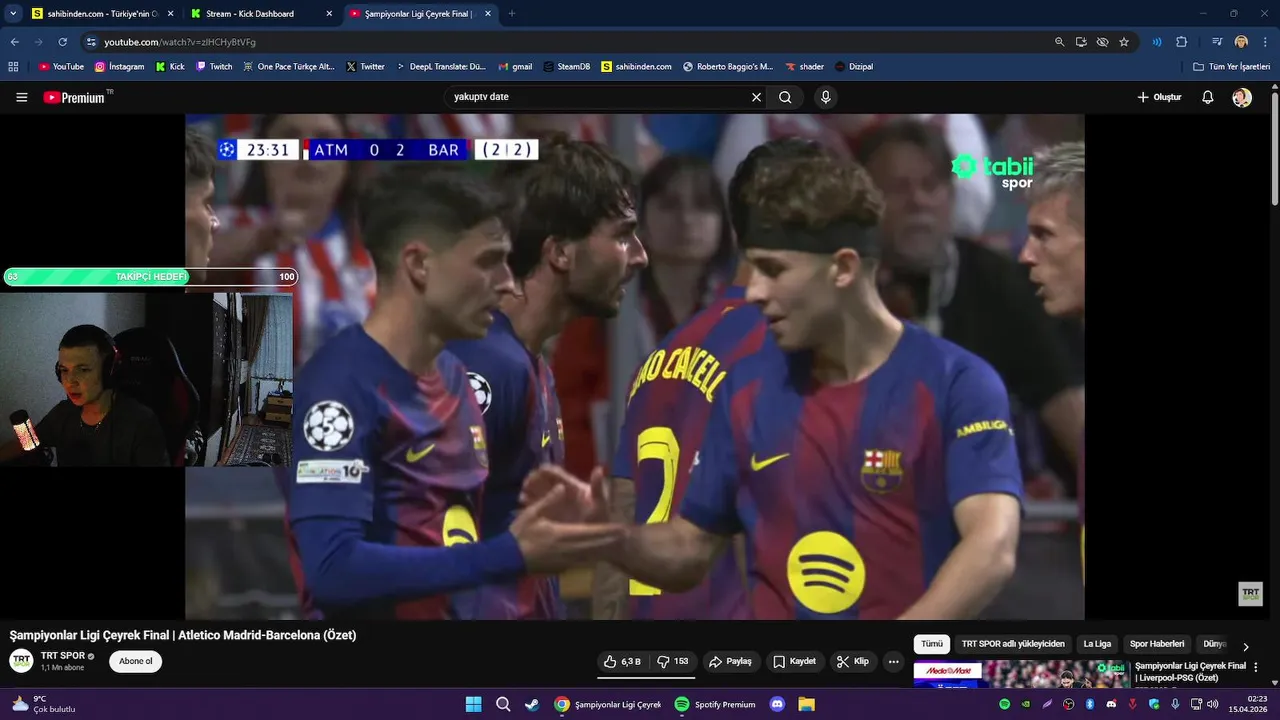The width and height of the screenshot is (1280, 720).
Task: Go back in browser history
Action: coord(14,42)
